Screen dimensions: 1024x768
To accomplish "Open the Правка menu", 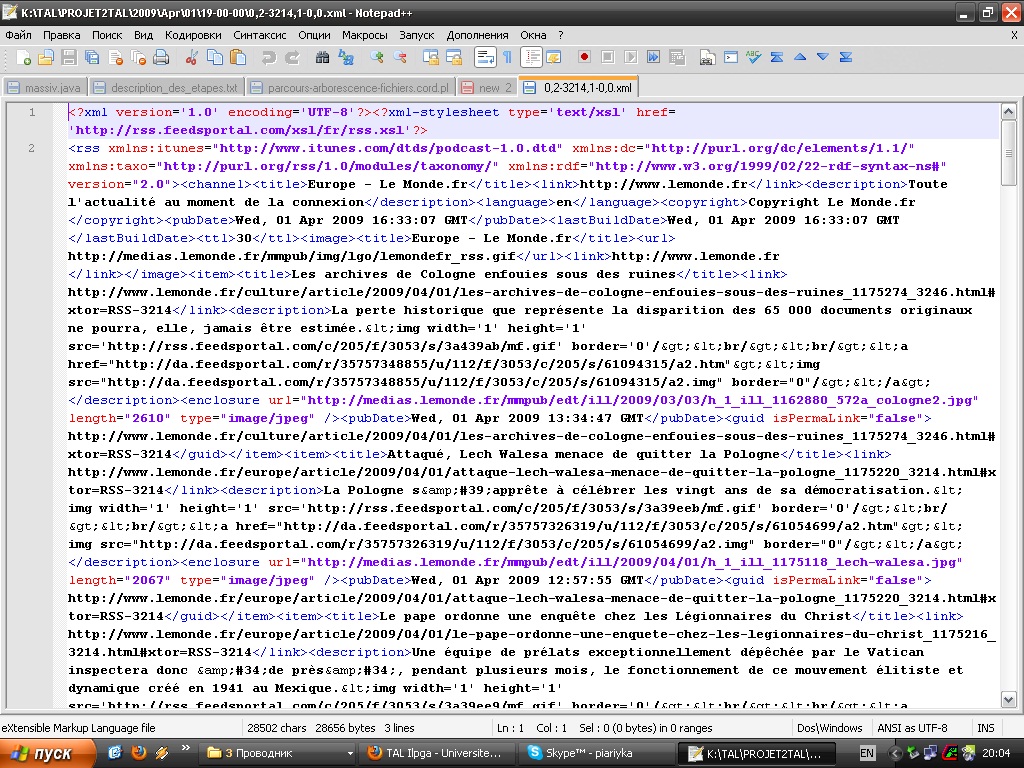I will (x=61, y=35).
